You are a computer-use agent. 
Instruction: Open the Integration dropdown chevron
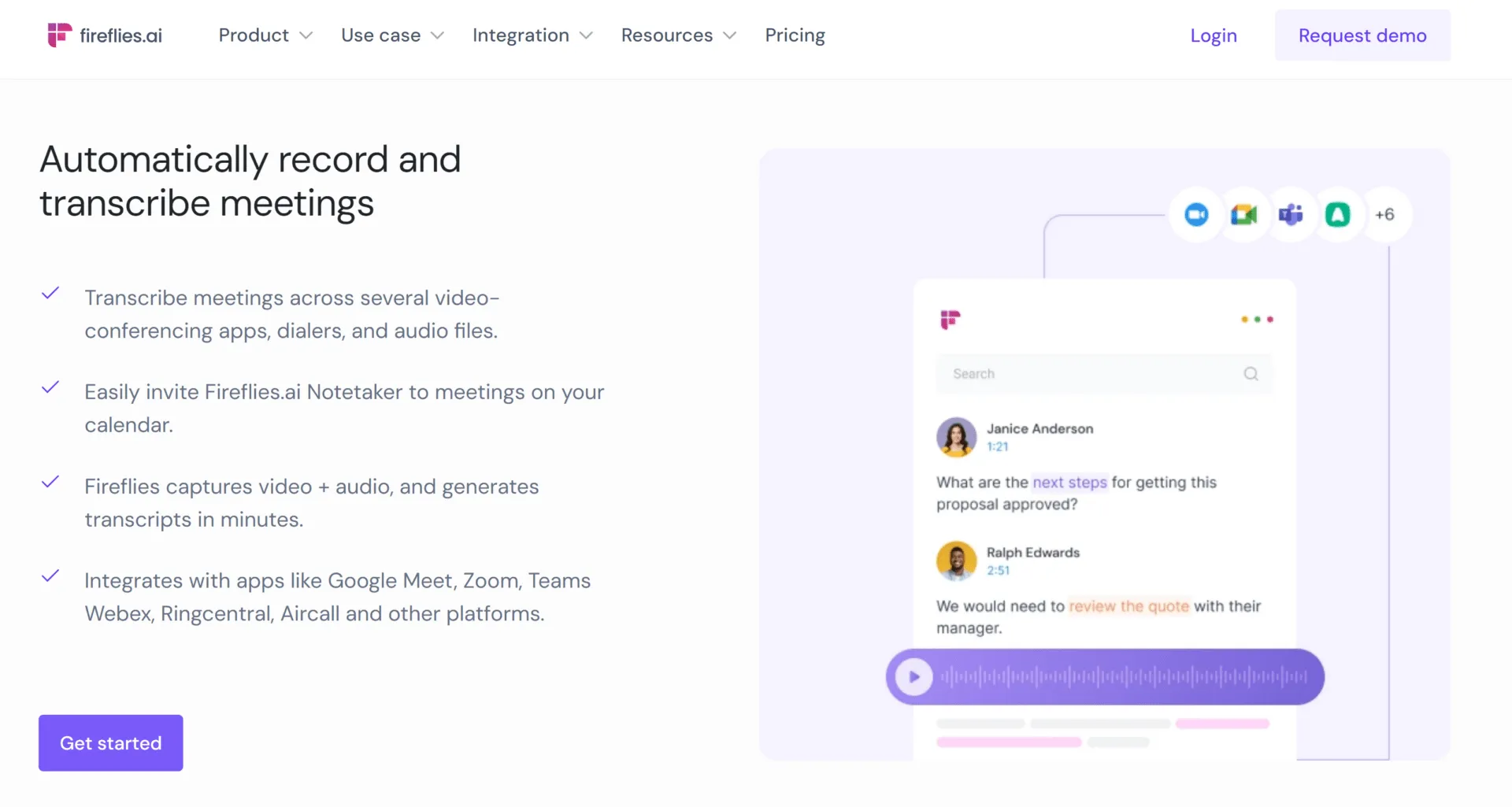pos(586,35)
